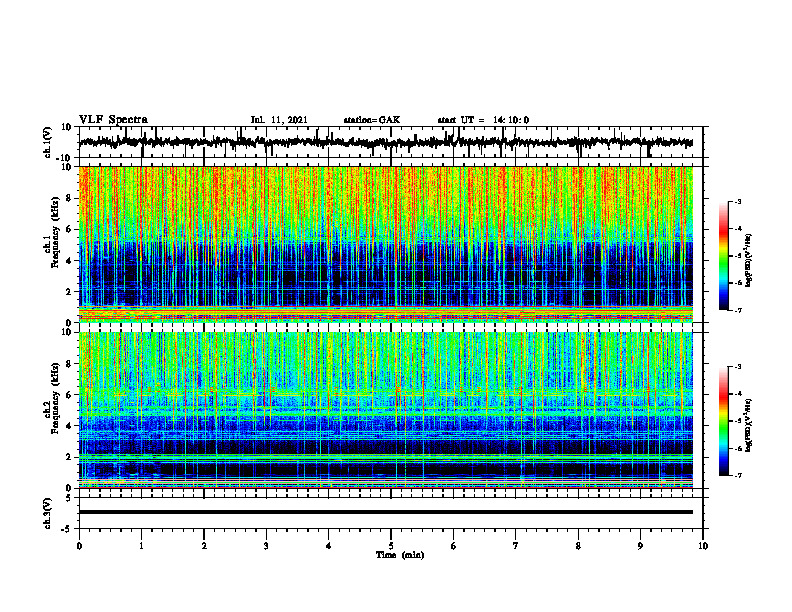Click the 'Time (min)' axis label
The height and width of the screenshot is (612, 792).
pos(400,555)
